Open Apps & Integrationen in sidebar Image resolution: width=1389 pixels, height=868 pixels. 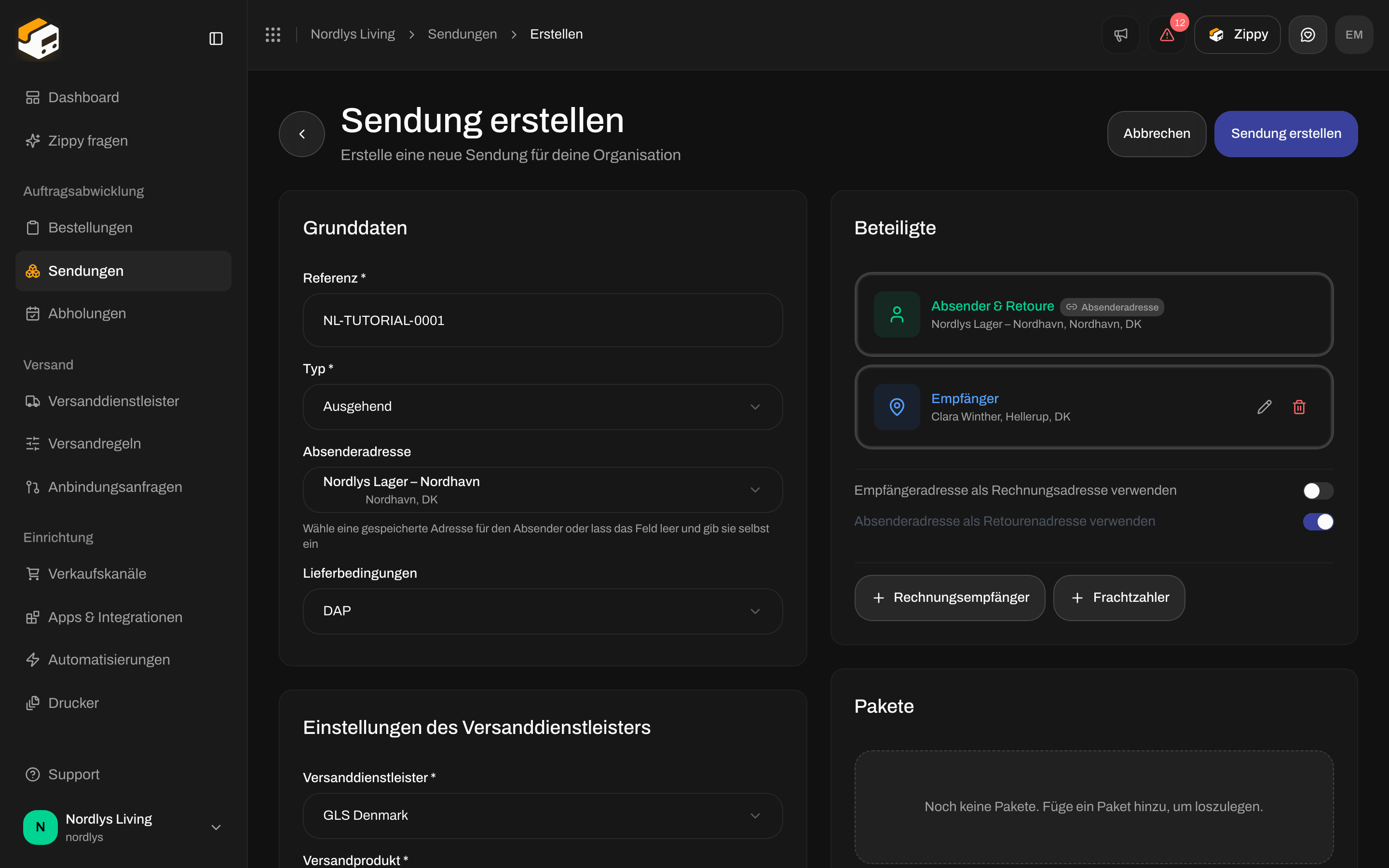tap(123, 617)
